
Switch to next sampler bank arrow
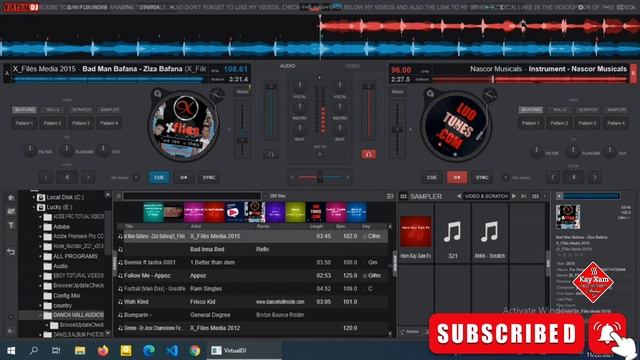[x=513, y=196]
